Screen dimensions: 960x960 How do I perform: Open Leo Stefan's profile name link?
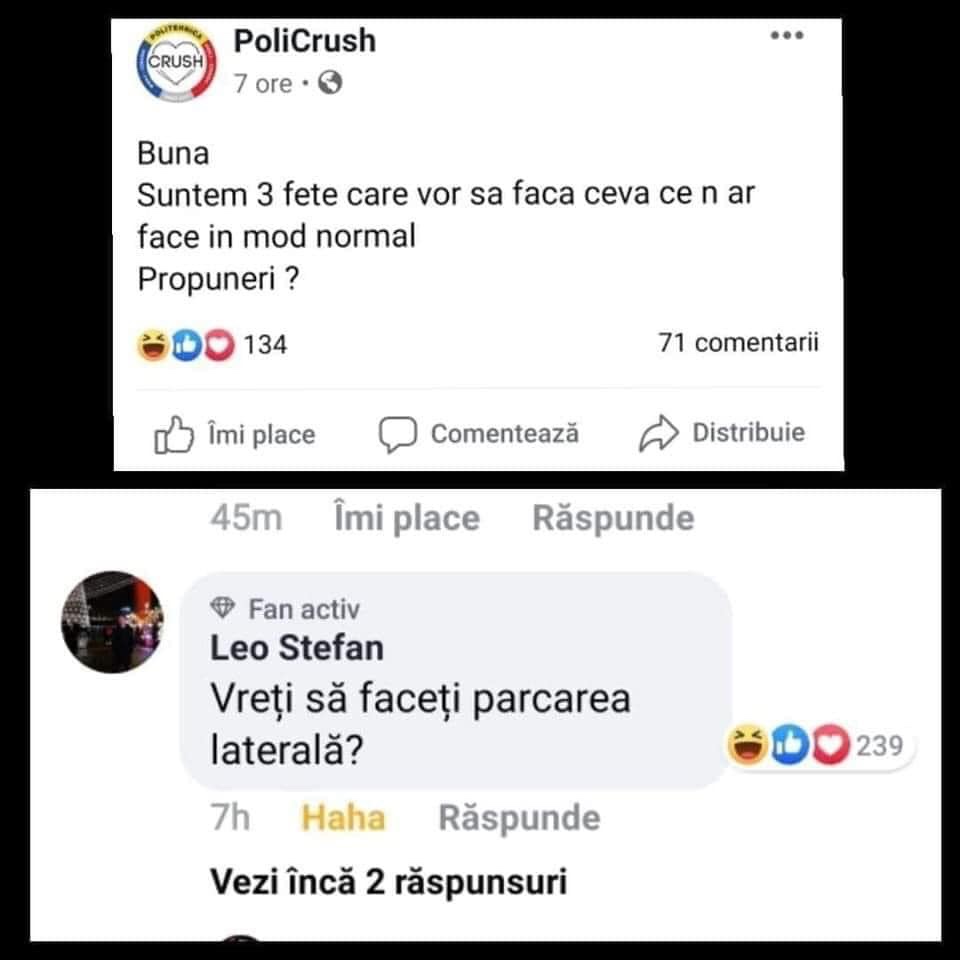[297, 648]
